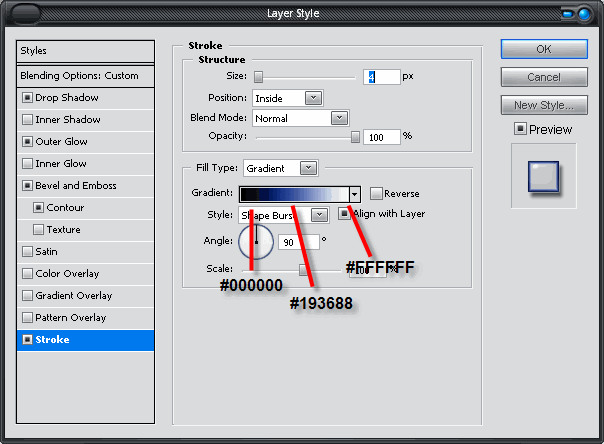Turn on the Texture checkbox
This screenshot has height=444, width=604.
click(38, 230)
